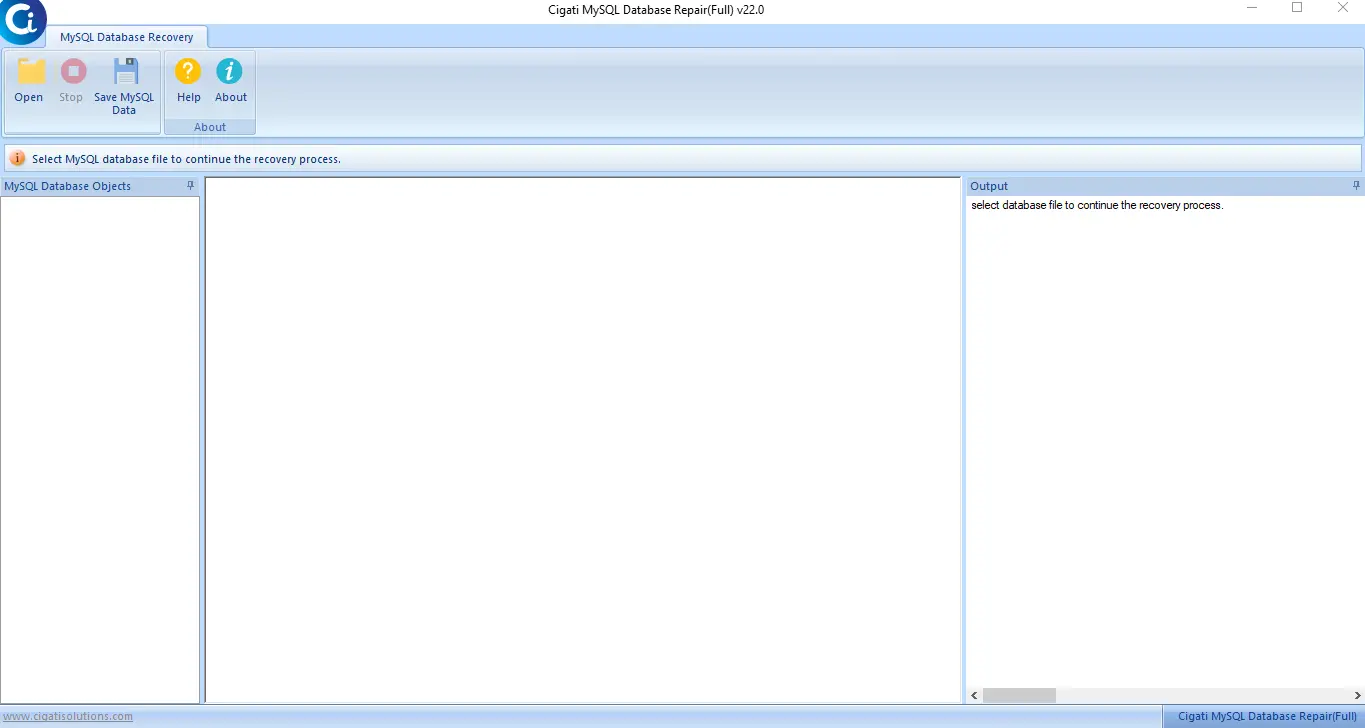This screenshot has height=728, width=1365.
Task: Click 'select database file to continue' output text
Action: [x=1097, y=205]
